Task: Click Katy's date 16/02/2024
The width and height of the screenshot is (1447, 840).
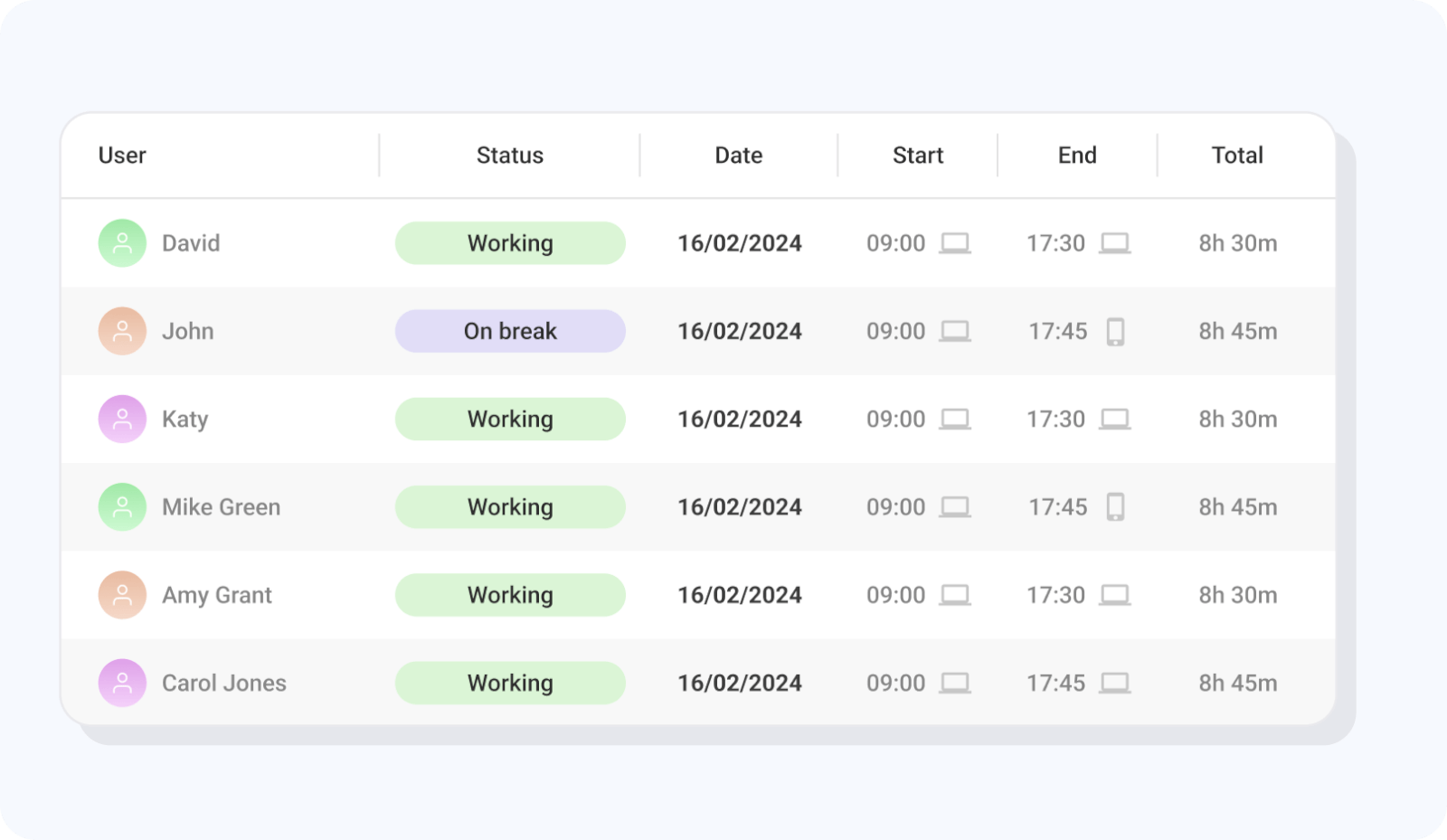Action: (739, 420)
